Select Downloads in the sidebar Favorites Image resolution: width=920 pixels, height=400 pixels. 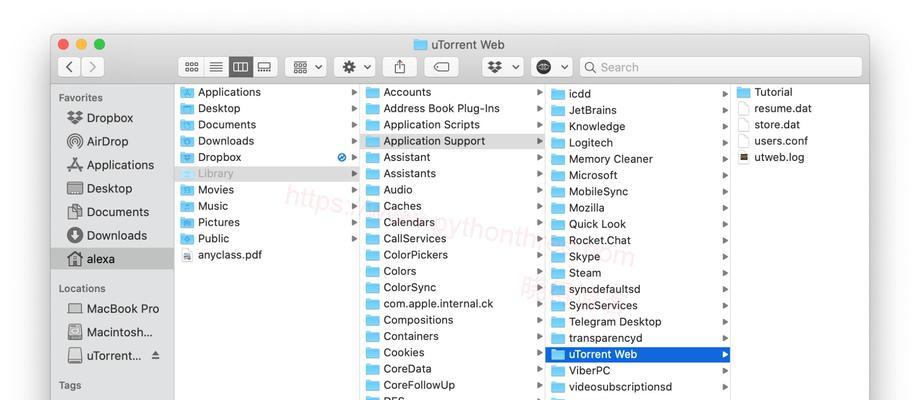pyautogui.click(x=112, y=235)
